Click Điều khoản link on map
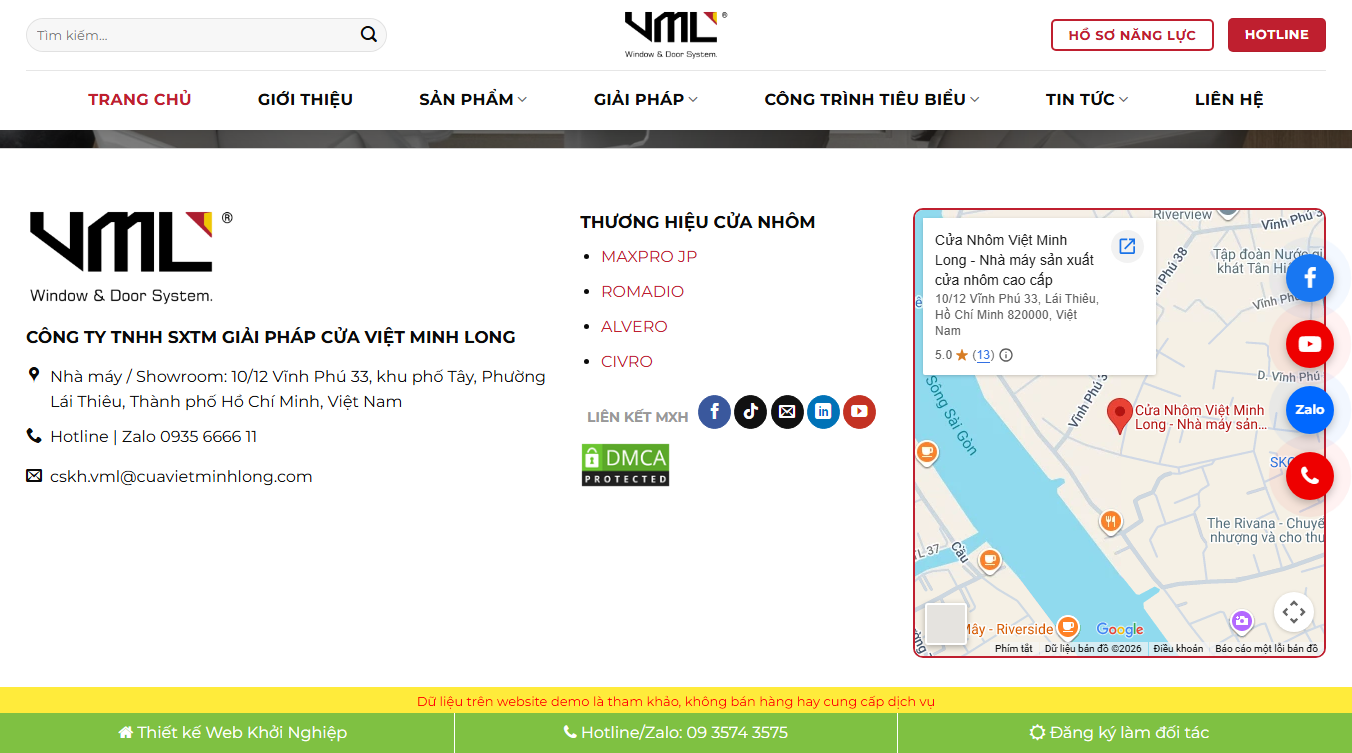 [1178, 649]
